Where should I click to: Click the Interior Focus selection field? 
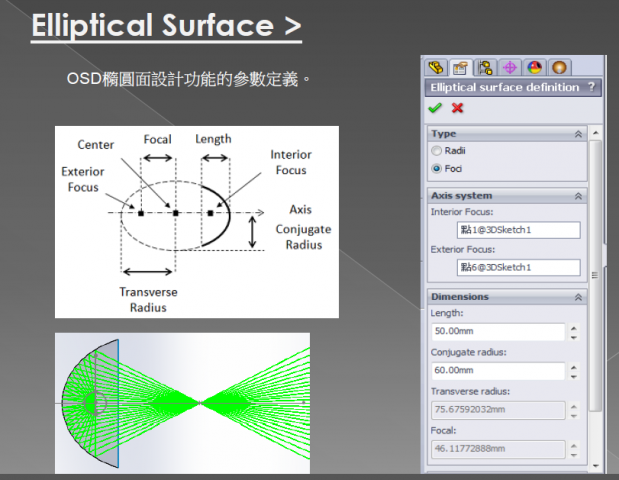(518, 230)
